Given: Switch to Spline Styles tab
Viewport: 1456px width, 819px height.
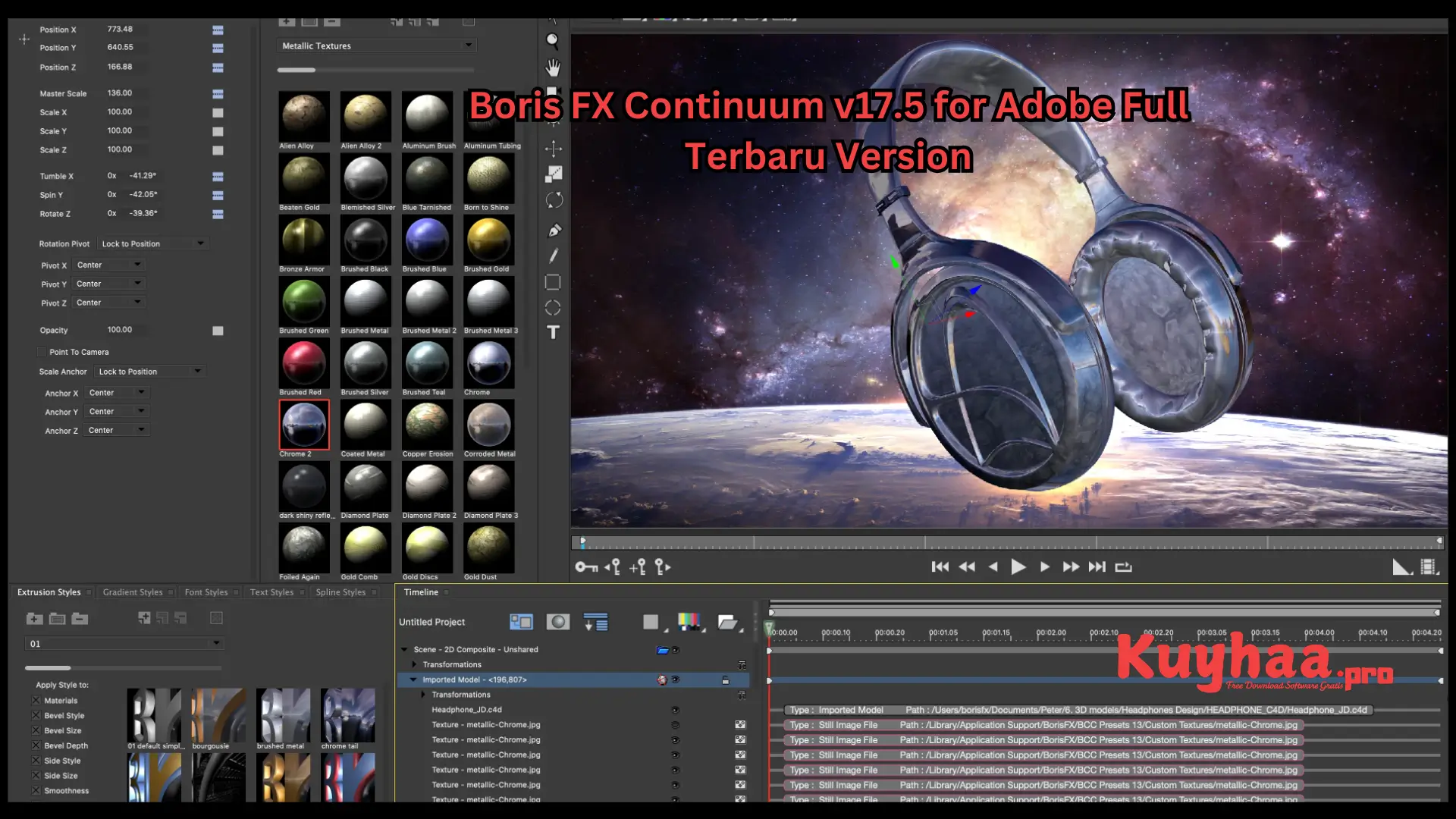Looking at the screenshot, I should pyautogui.click(x=340, y=591).
